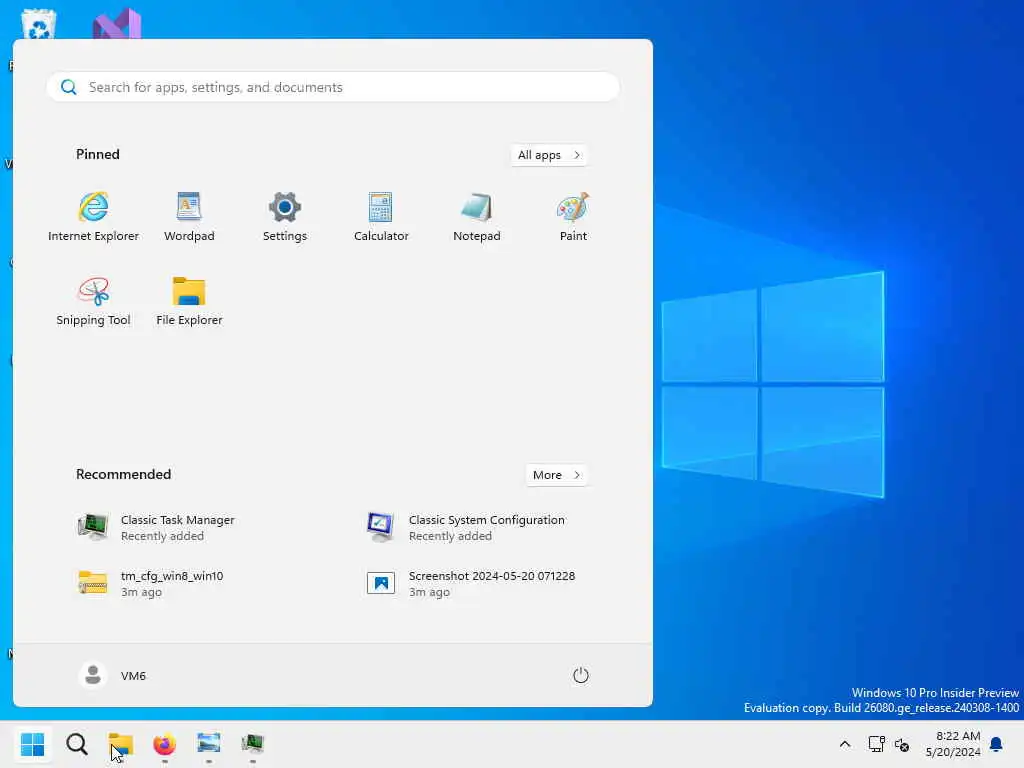Open the Settings gear app
The width and height of the screenshot is (1024, 768).
point(285,217)
